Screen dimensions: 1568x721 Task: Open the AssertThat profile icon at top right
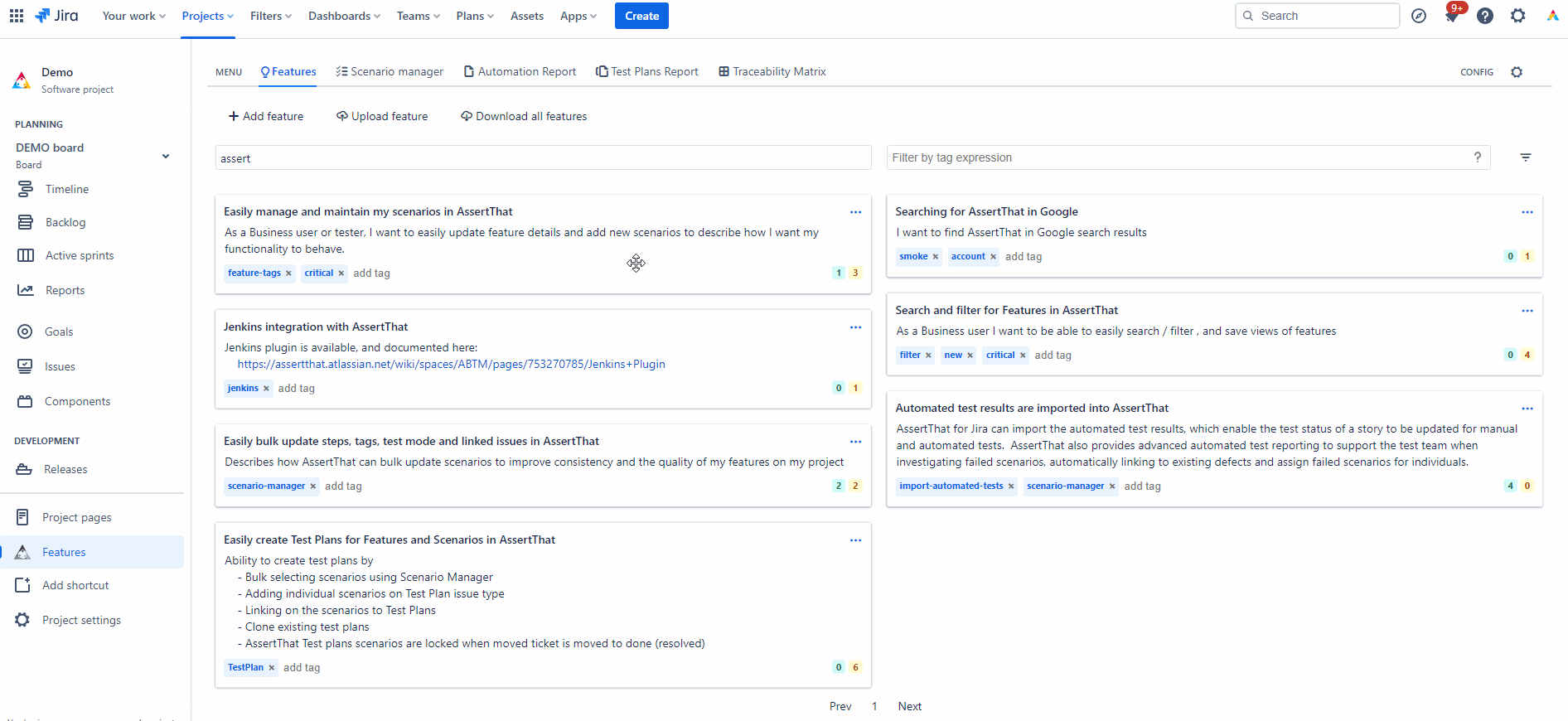click(1551, 16)
